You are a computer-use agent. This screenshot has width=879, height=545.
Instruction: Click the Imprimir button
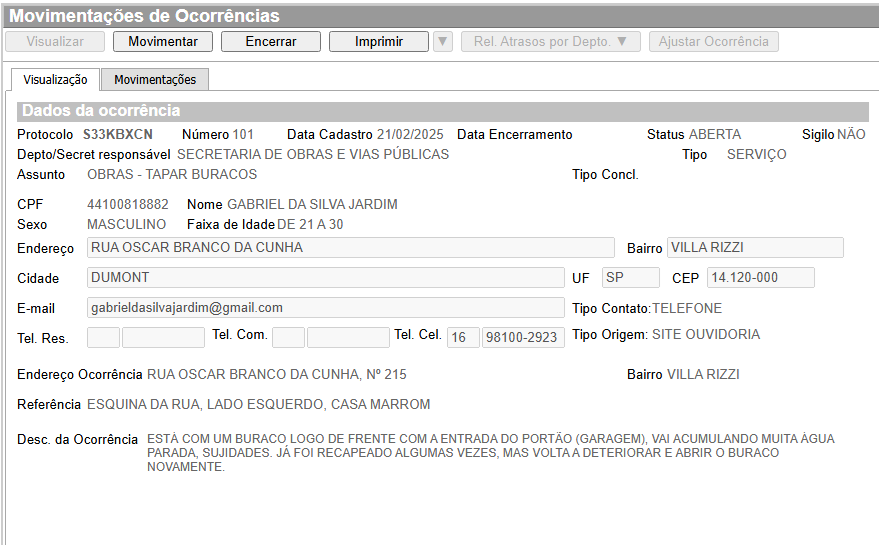pos(379,42)
